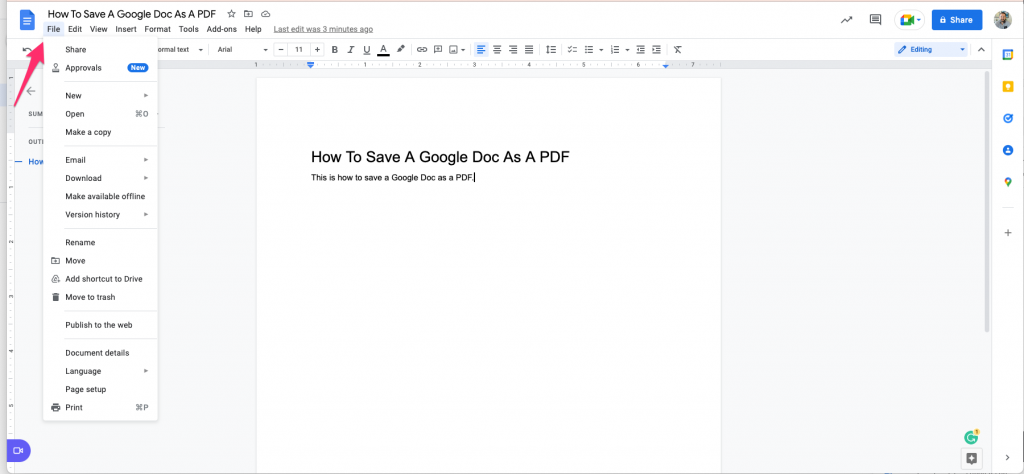Open the Google account profile picture
1024x474 pixels.
(1002, 20)
